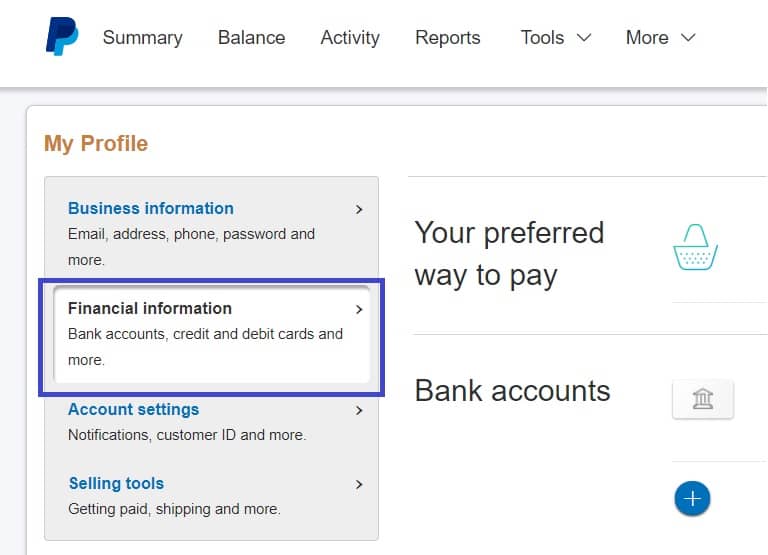The width and height of the screenshot is (768, 555).
Task: Click the Selling tools chevron arrow
Action: tap(359, 484)
